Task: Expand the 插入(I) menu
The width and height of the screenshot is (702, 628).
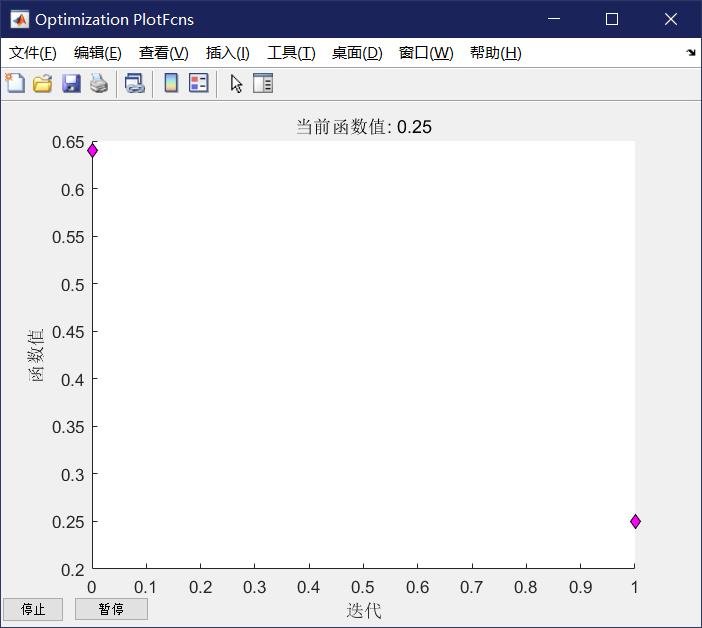Action: click(227, 53)
